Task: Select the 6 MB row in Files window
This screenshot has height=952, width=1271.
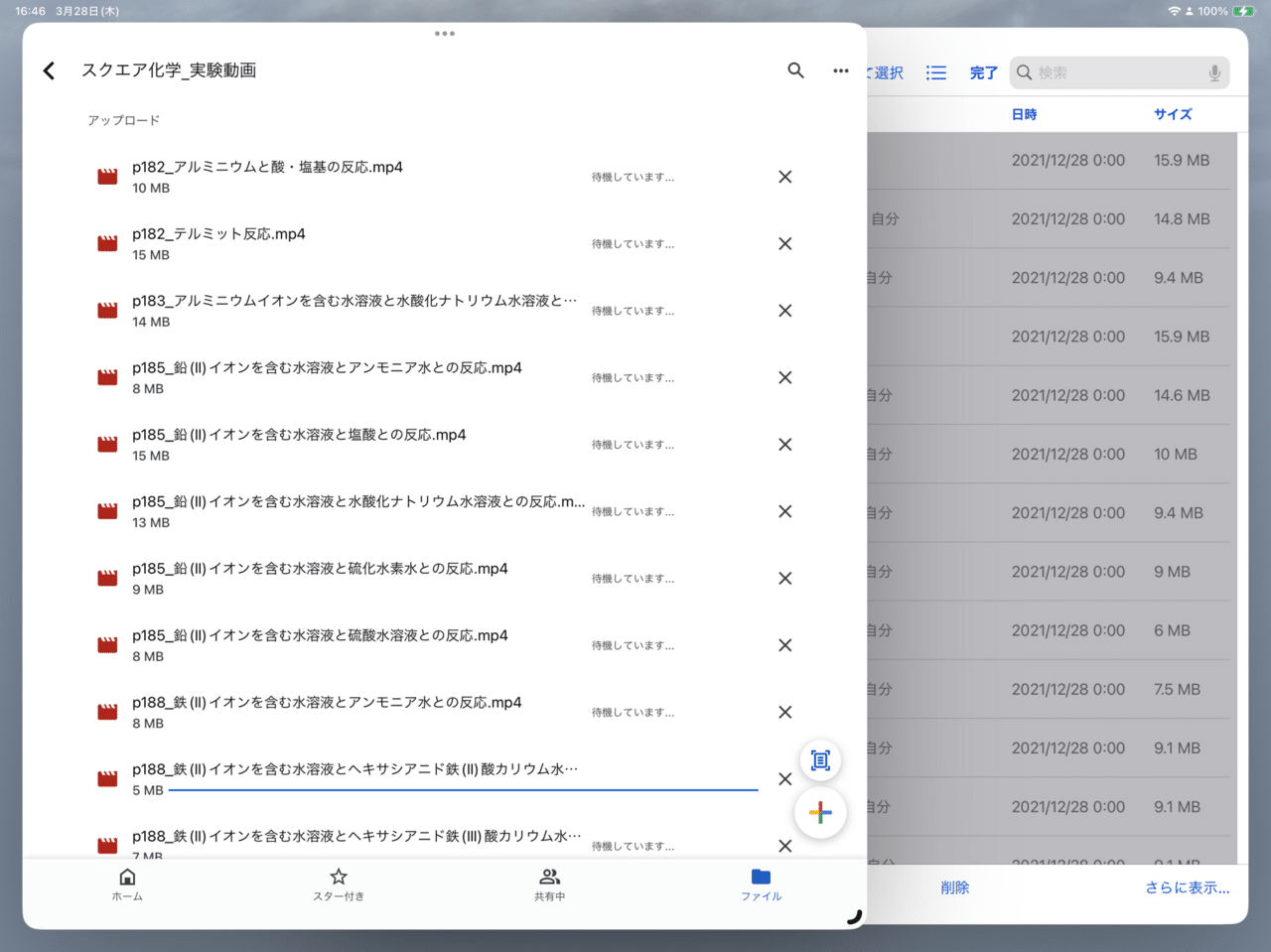Action: pos(1049,630)
